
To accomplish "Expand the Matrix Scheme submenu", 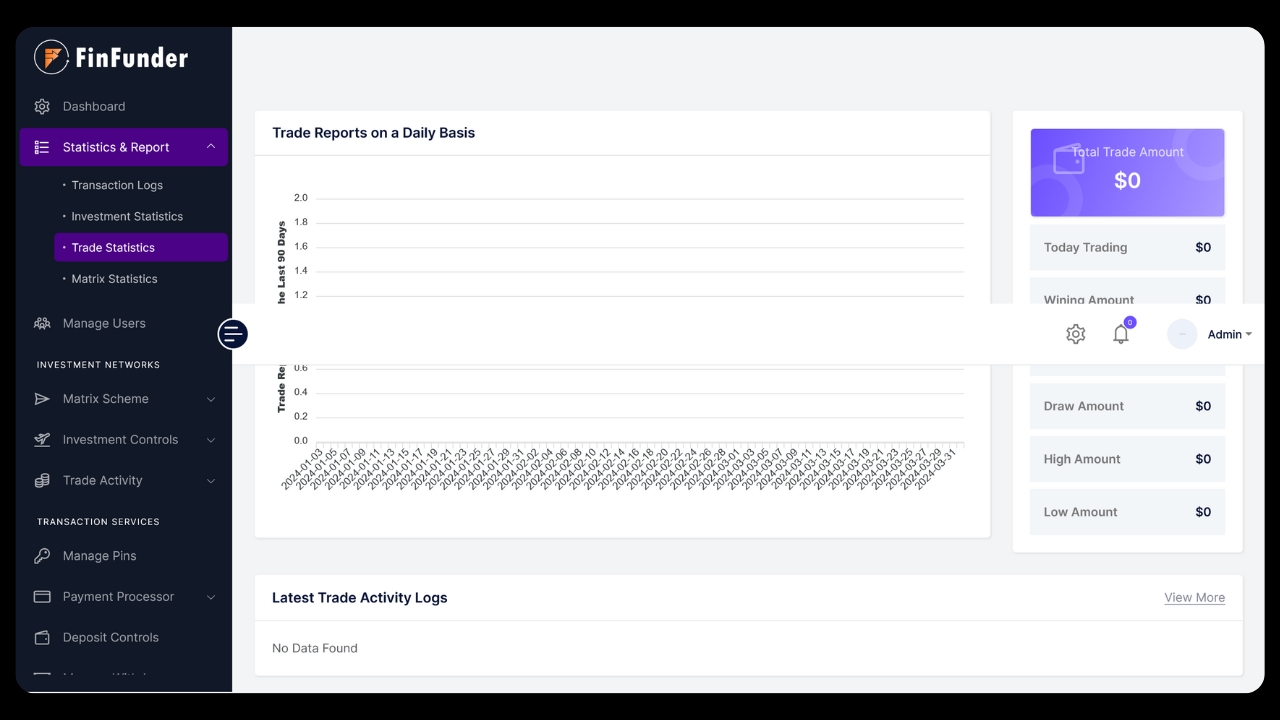I will (211, 399).
